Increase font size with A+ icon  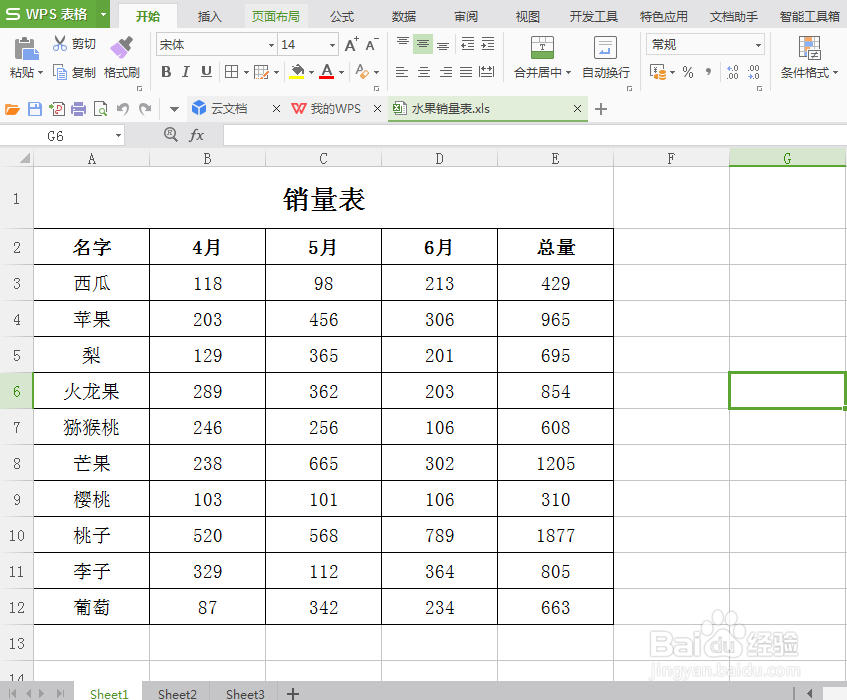click(x=352, y=44)
